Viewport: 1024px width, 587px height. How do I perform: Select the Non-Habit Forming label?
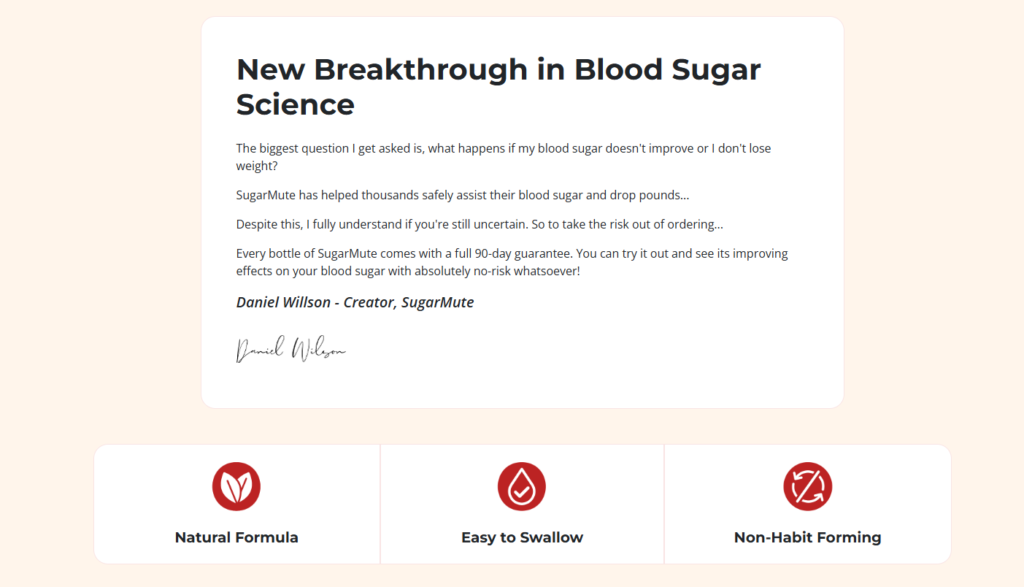[807, 537]
